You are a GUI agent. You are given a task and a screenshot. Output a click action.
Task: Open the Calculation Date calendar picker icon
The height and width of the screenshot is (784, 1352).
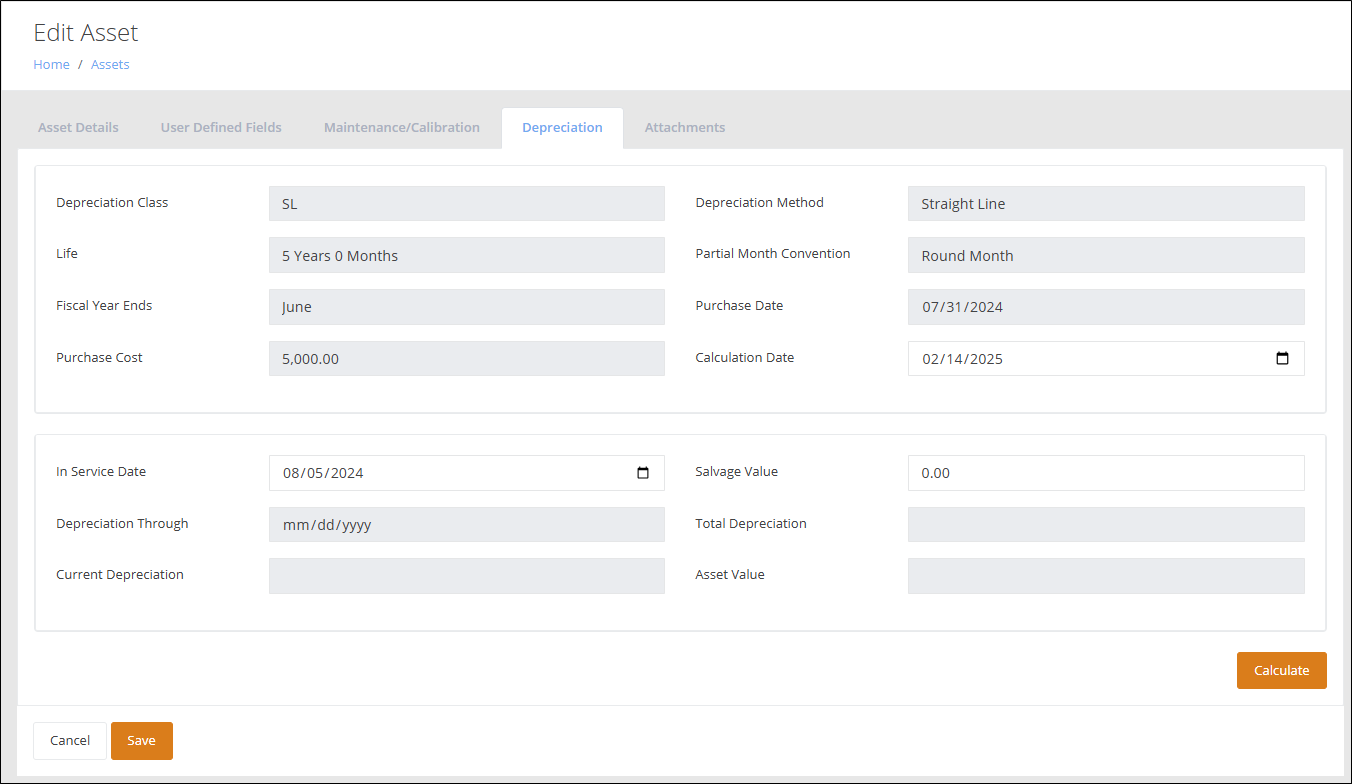click(x=1282, y=359)
